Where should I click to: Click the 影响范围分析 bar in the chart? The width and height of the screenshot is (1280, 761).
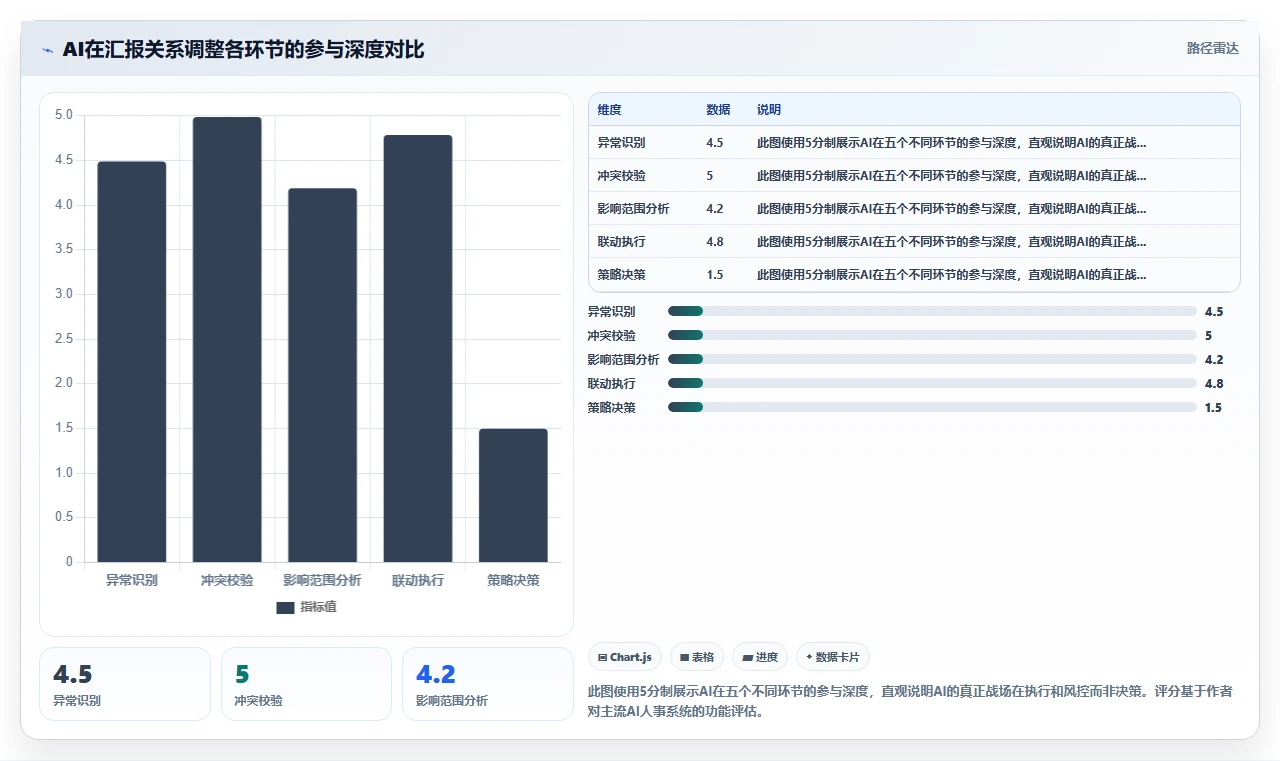[322, 375]
